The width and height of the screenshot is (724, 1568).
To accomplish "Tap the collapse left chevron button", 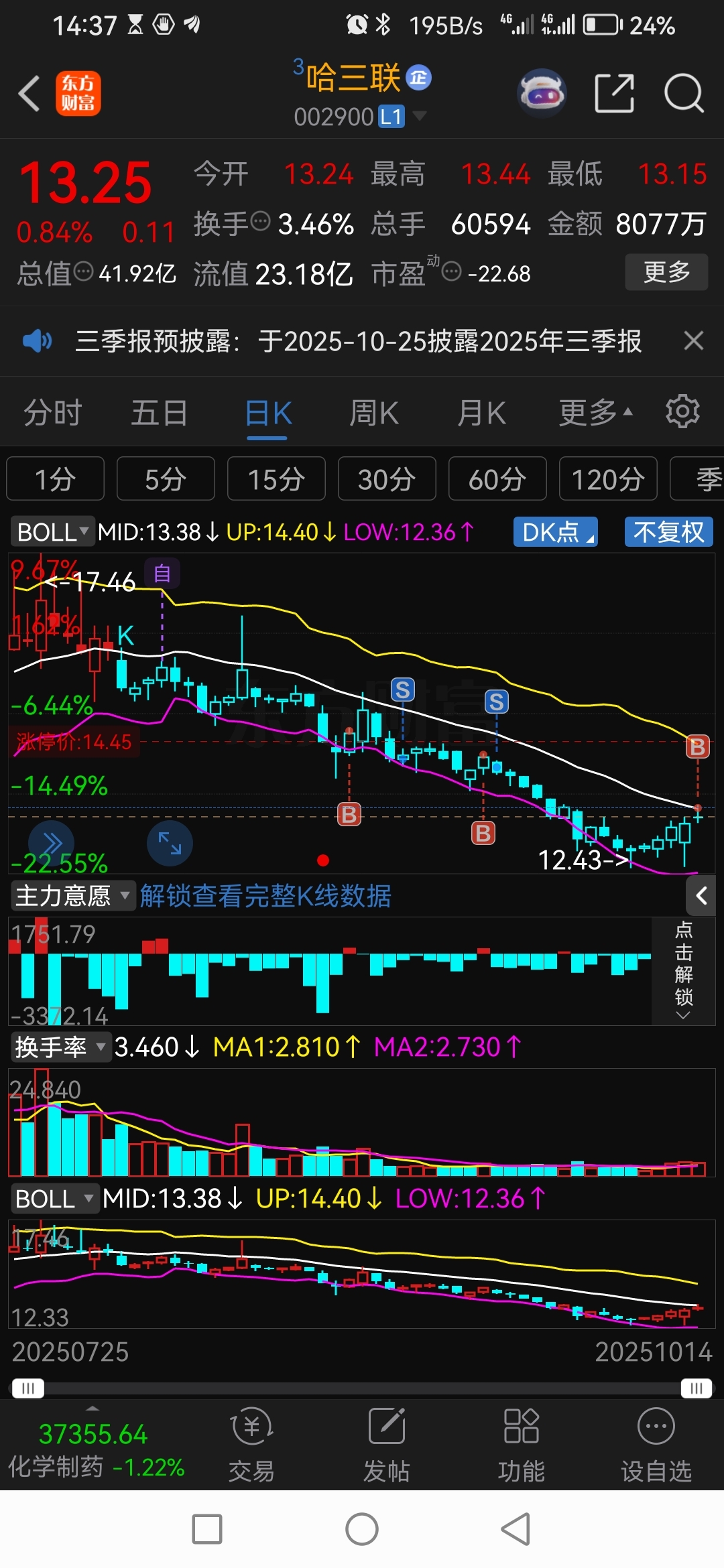I will [x=701, y=896].
